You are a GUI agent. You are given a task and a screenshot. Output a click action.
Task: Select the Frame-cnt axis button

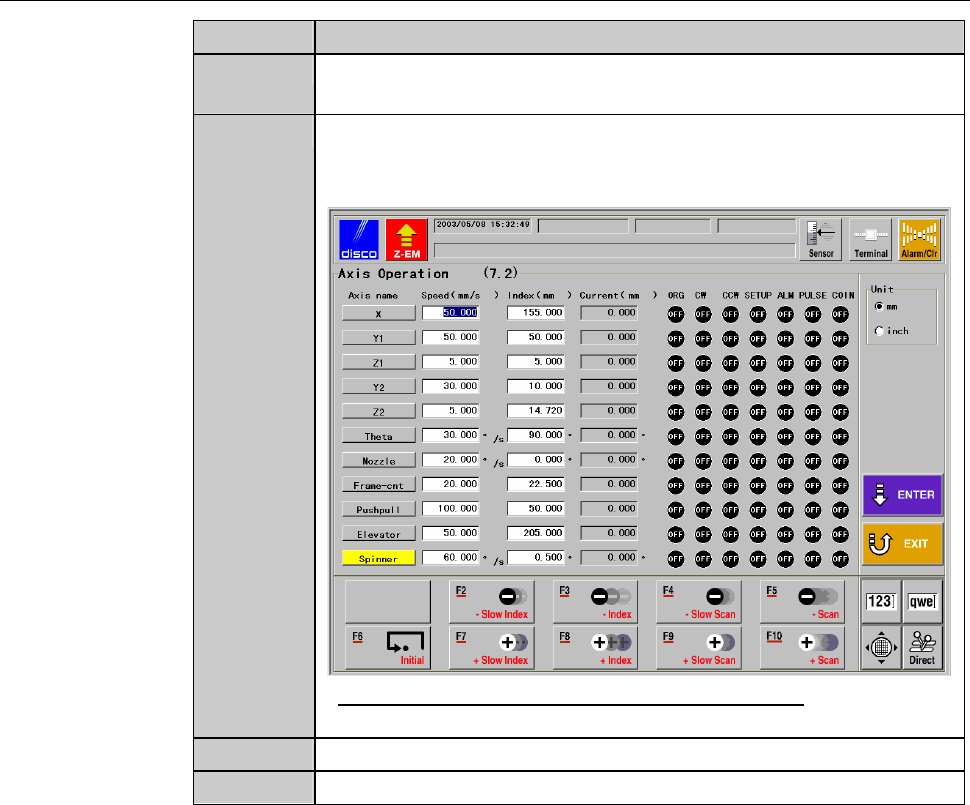(x=379, y=484)
